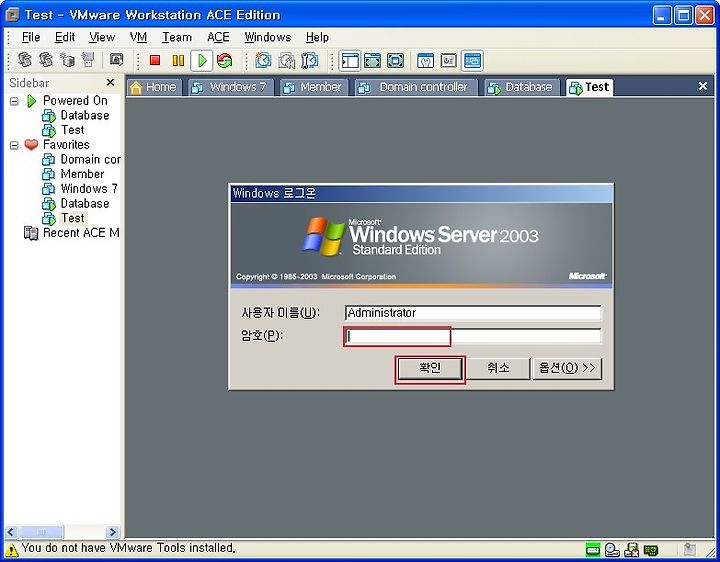The width and height of the screenshot is (720, 562).
Task: Select the active Test tab
Action: 590,87
